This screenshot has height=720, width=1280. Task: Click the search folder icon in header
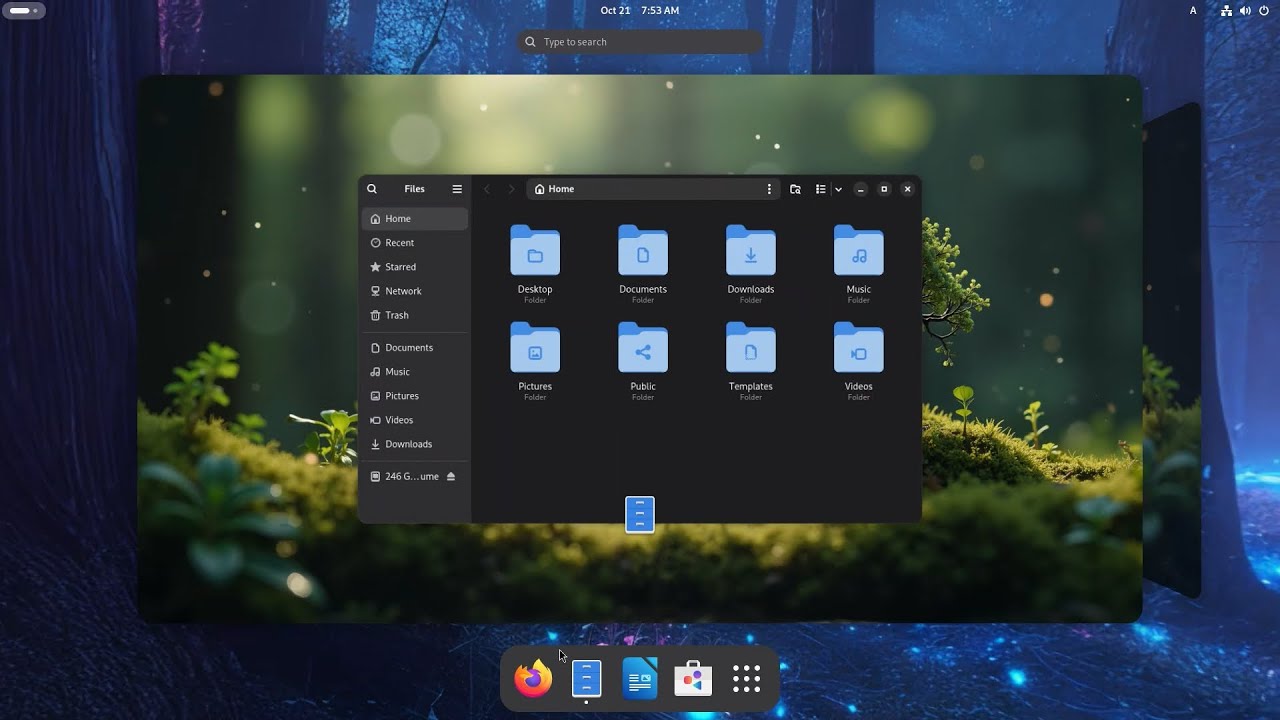click(795, 189)
